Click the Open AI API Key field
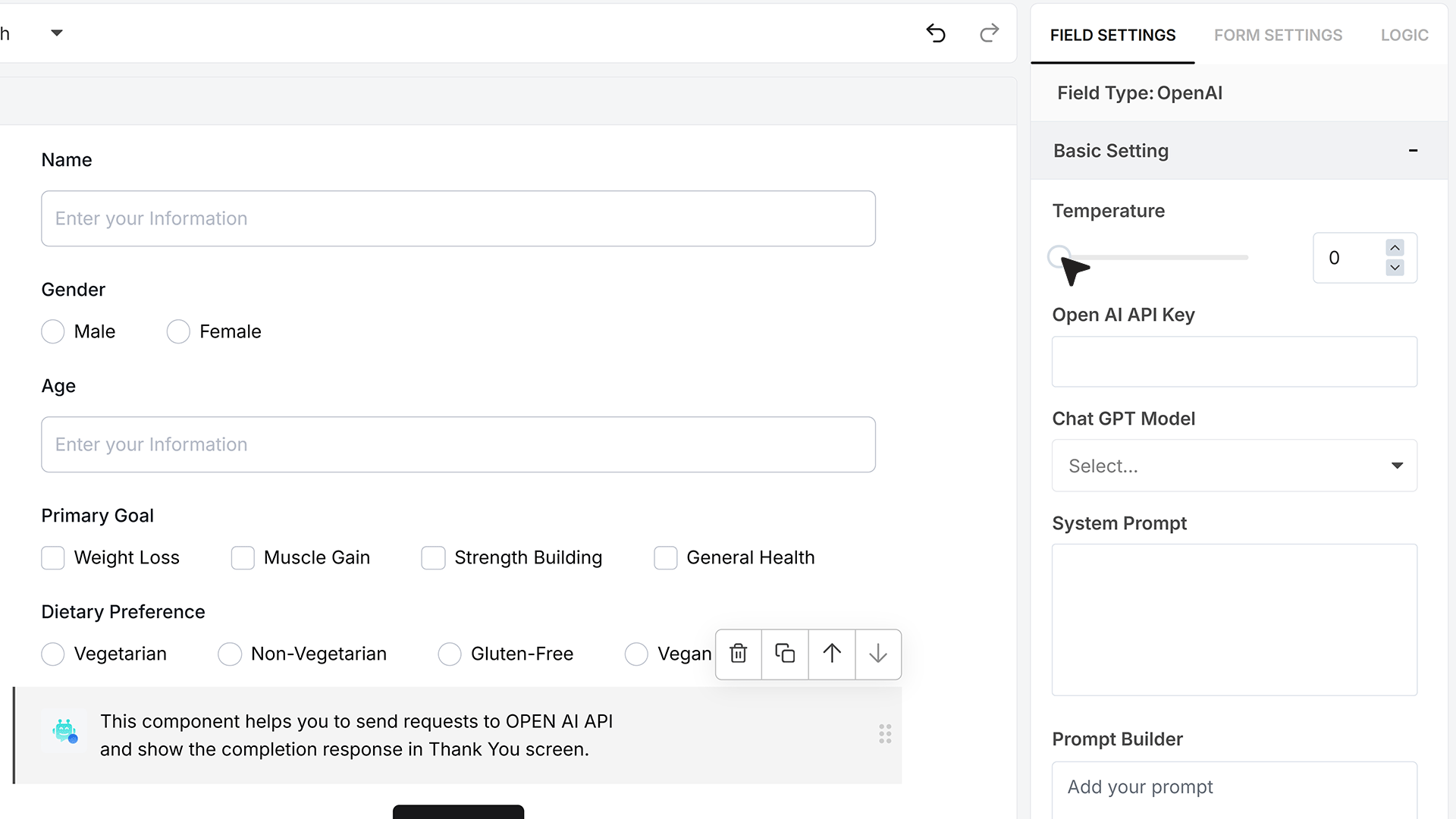The image size is (1456, 819). pos(1234,362)
